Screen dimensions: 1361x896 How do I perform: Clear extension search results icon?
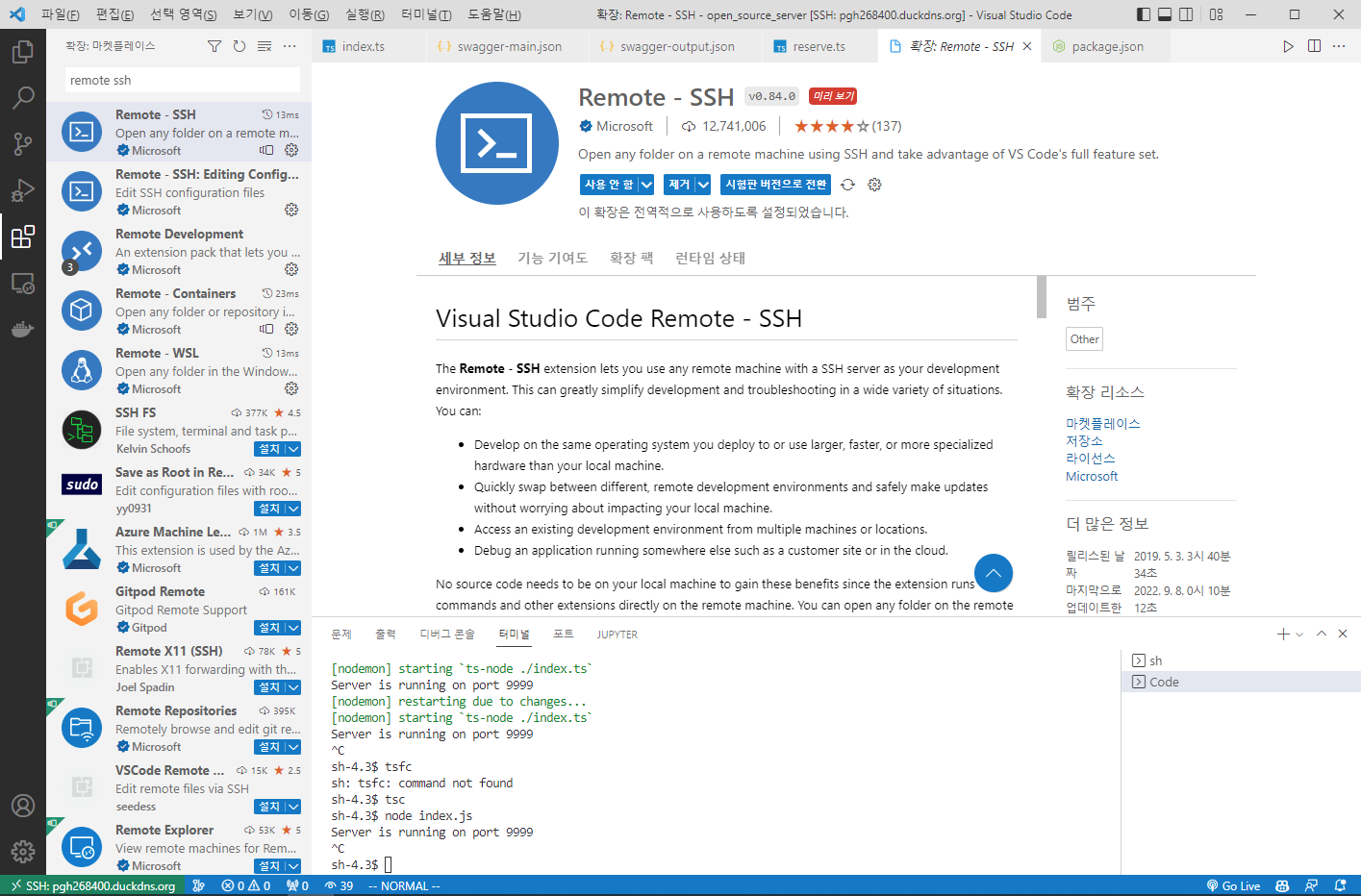[265, 46]
